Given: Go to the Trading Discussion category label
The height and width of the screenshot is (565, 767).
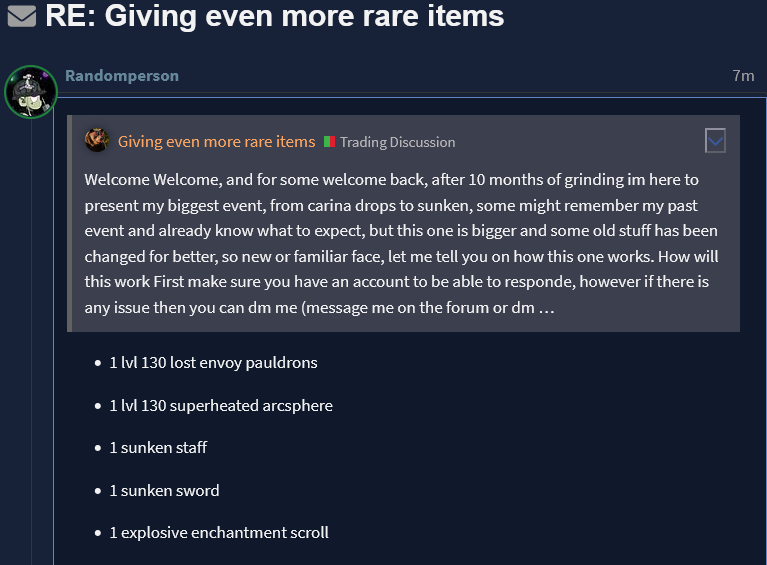Looking at the screenshot, I should click(397, 142).
